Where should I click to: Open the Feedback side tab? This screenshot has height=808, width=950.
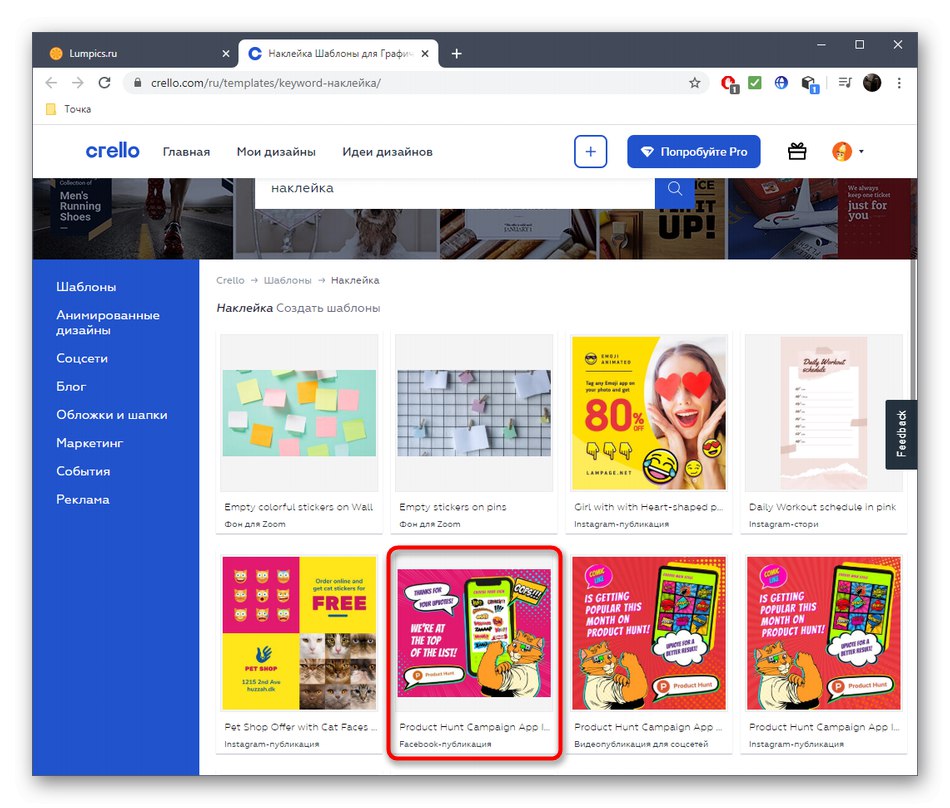(901, 434)
